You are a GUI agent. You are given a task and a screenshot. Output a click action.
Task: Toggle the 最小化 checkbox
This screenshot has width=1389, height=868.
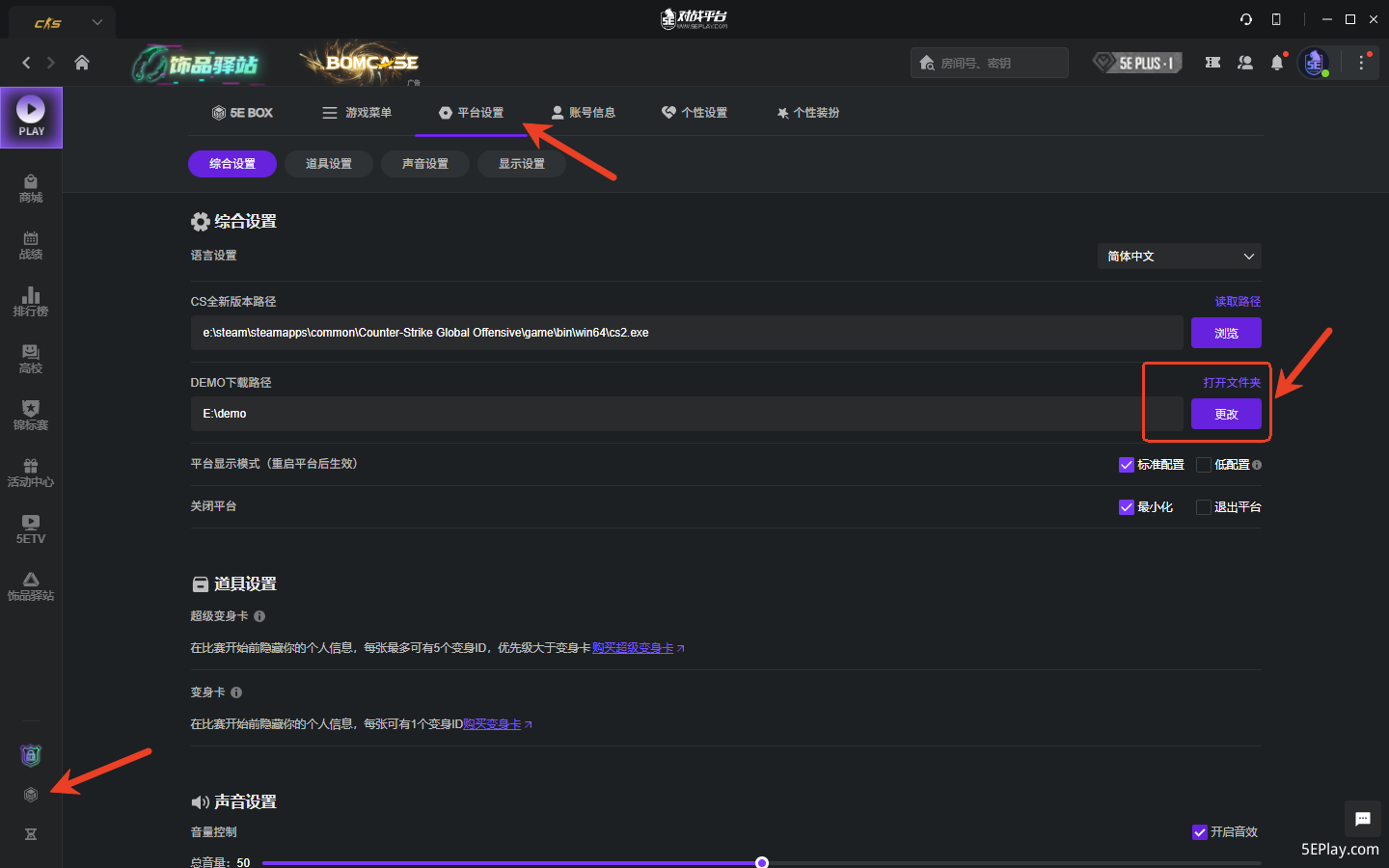[1126, 507]
